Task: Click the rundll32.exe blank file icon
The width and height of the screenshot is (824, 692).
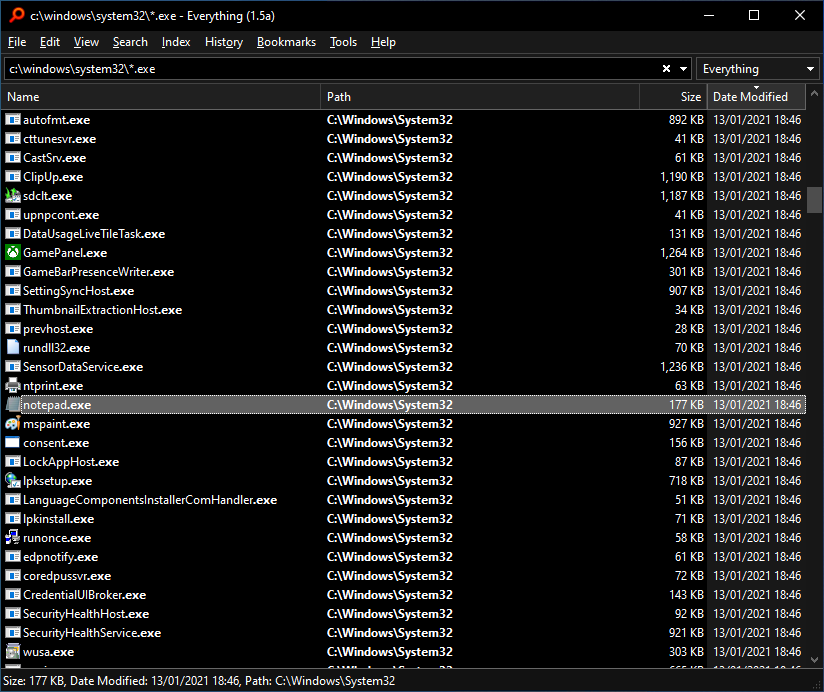Action: (x=13, y=347)
